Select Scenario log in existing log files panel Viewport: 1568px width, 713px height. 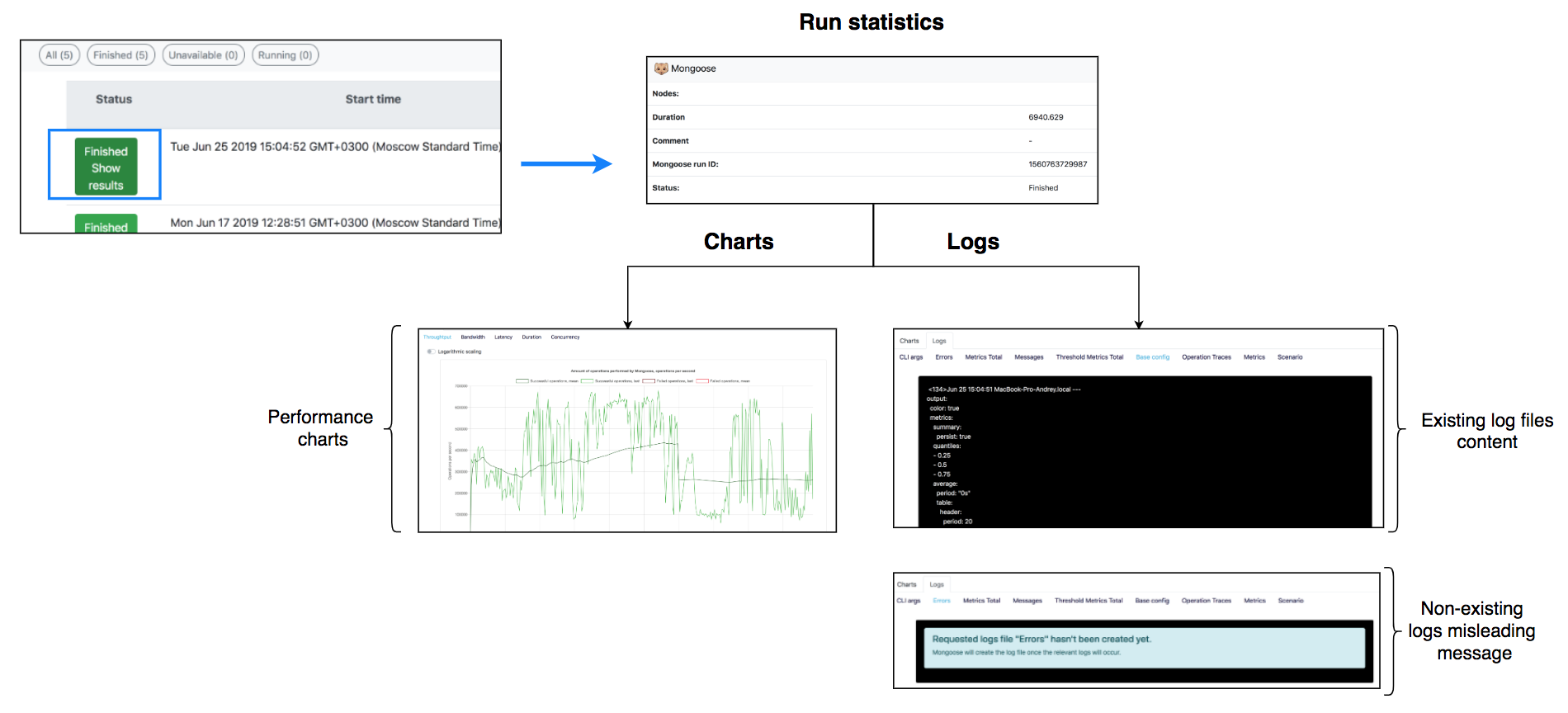click(1290, 357)
